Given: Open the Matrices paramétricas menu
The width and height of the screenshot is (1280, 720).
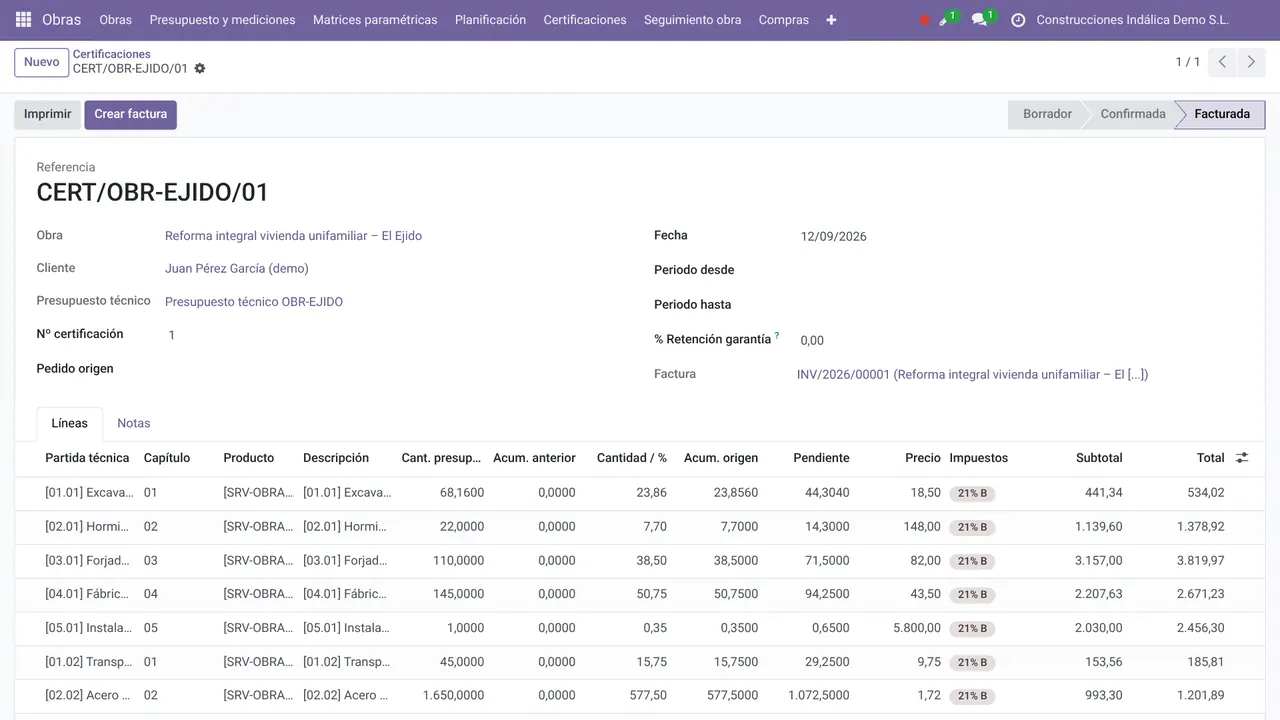Looking at the screenshot, I should (375, 20).
